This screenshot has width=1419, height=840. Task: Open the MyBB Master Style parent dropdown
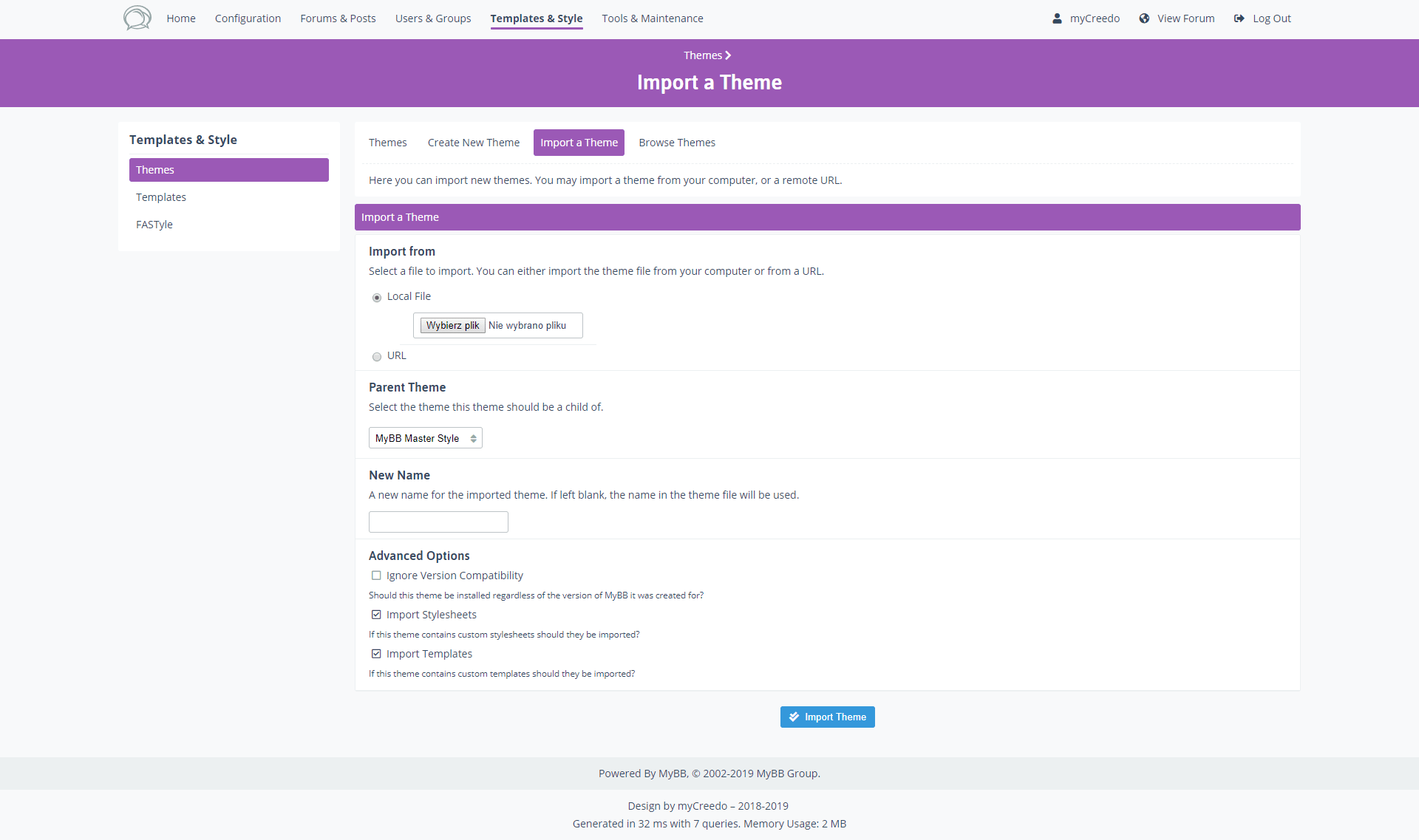(x=425, y=438)
